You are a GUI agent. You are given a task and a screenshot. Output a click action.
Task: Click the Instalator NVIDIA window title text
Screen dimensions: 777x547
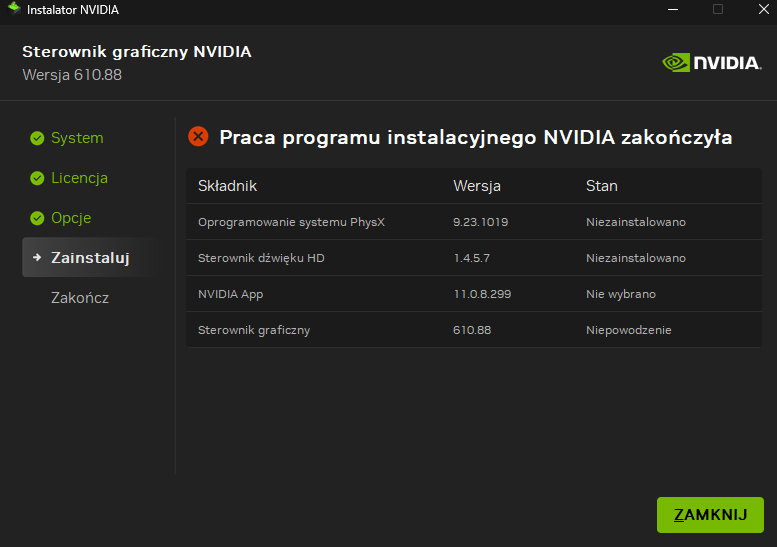pyautogui.click(x=73, y=10)
